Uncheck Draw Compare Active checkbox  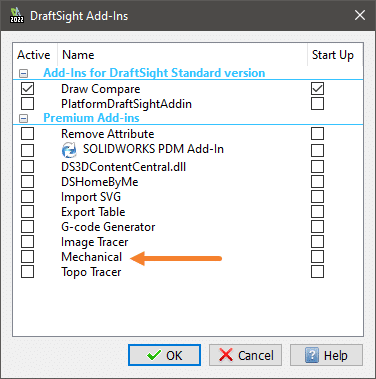point(27,89)
